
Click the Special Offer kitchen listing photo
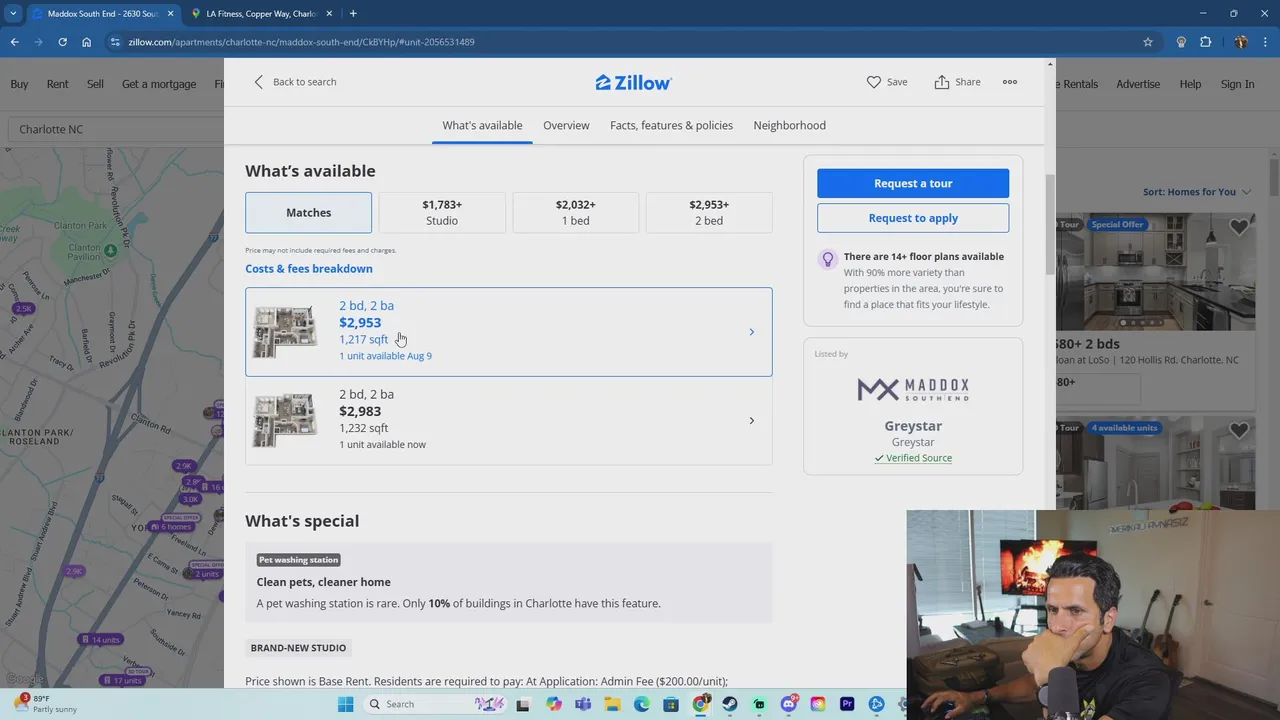coord(1155,272)
